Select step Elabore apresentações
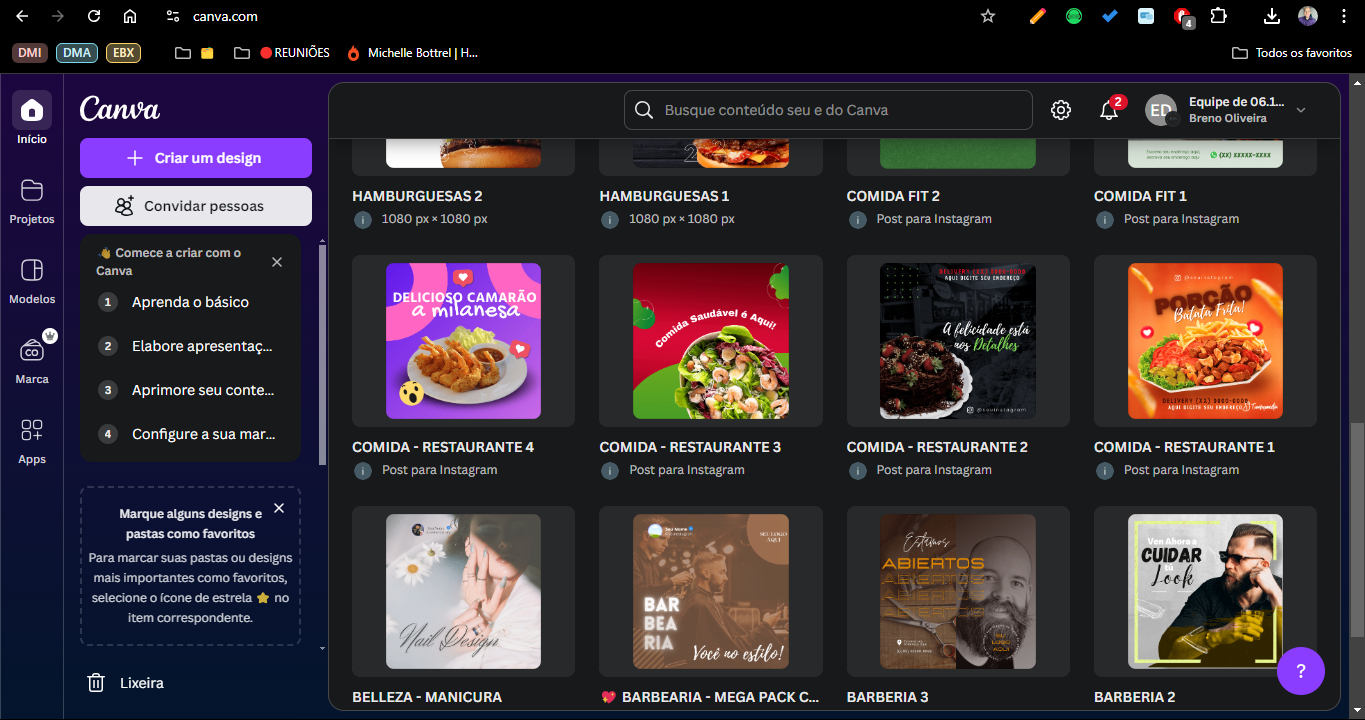Viewport: 1365px width, 720px height. point(190,346)
